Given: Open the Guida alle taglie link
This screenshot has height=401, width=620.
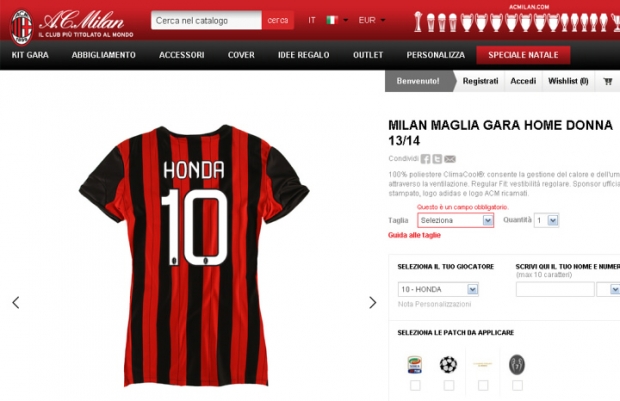Looking at the screenshot, I should pyautogui.click(x=414, y=235).
